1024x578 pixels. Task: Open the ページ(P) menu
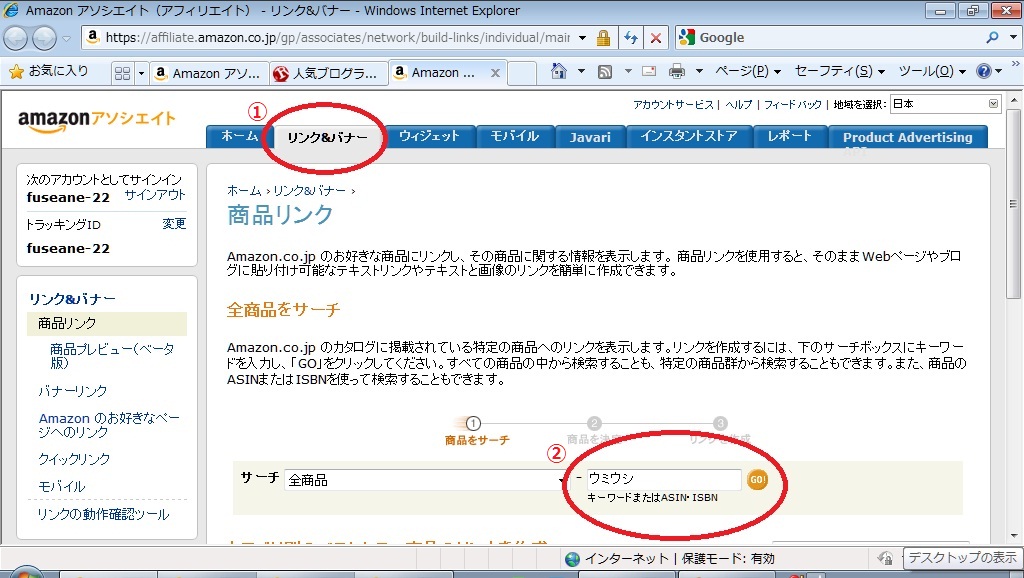(748, 71)
